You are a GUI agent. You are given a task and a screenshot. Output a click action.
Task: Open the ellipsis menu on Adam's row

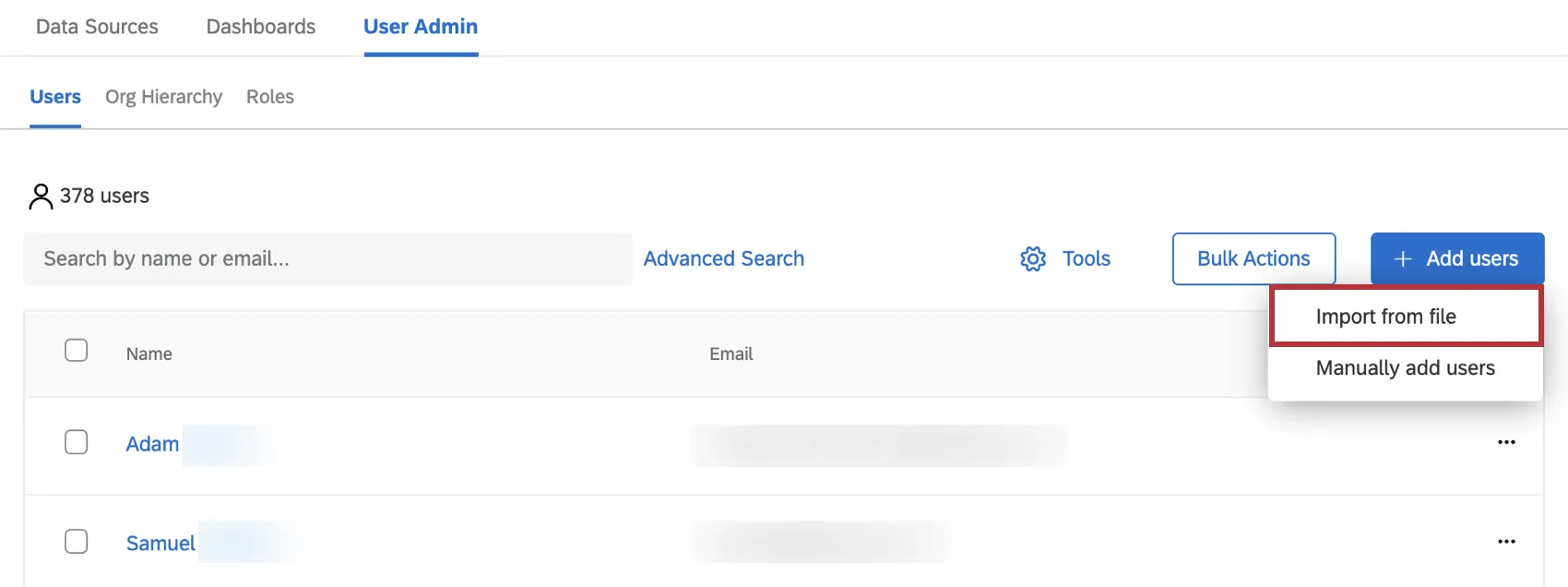[1506, 442]
